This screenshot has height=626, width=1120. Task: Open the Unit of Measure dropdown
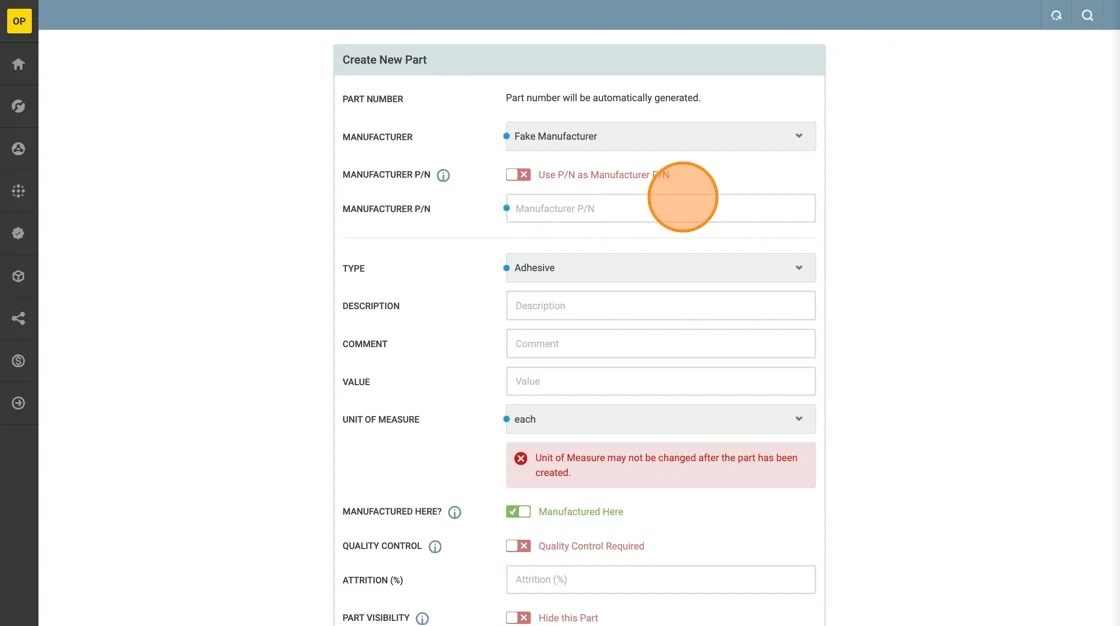click(660, 419)
